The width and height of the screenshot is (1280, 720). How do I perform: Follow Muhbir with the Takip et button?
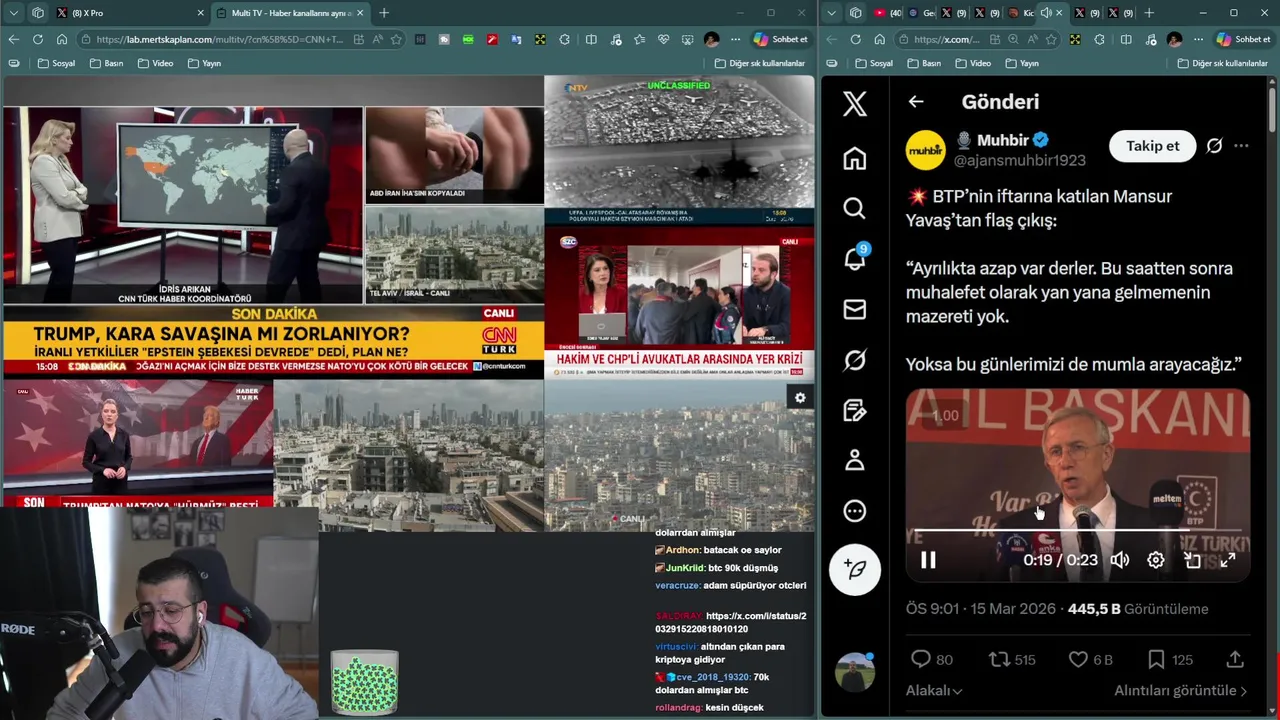pyautogui.click(x=1152, y=146)
